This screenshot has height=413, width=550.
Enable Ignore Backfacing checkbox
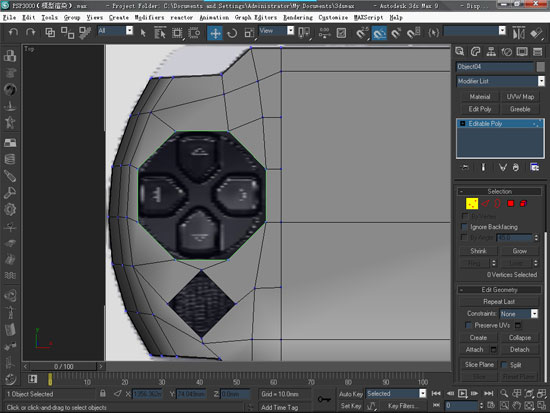464,227
